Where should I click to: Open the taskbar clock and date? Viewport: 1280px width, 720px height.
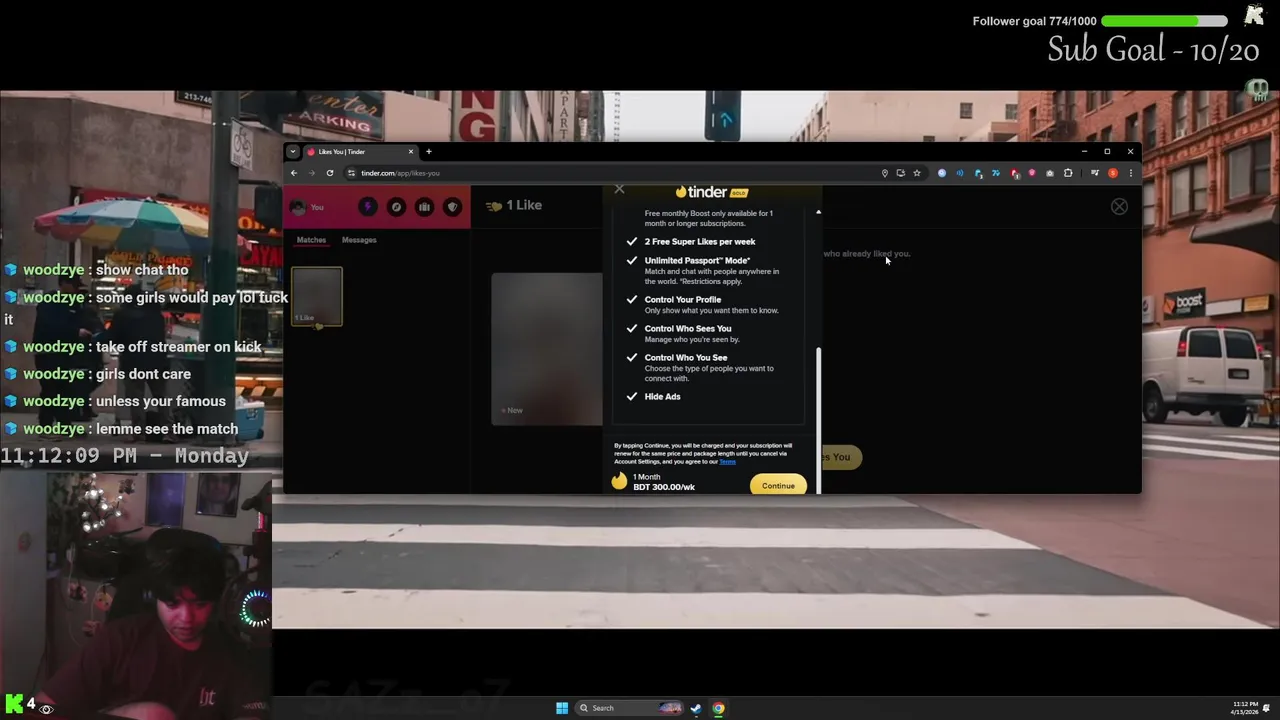coord(1245,708)
